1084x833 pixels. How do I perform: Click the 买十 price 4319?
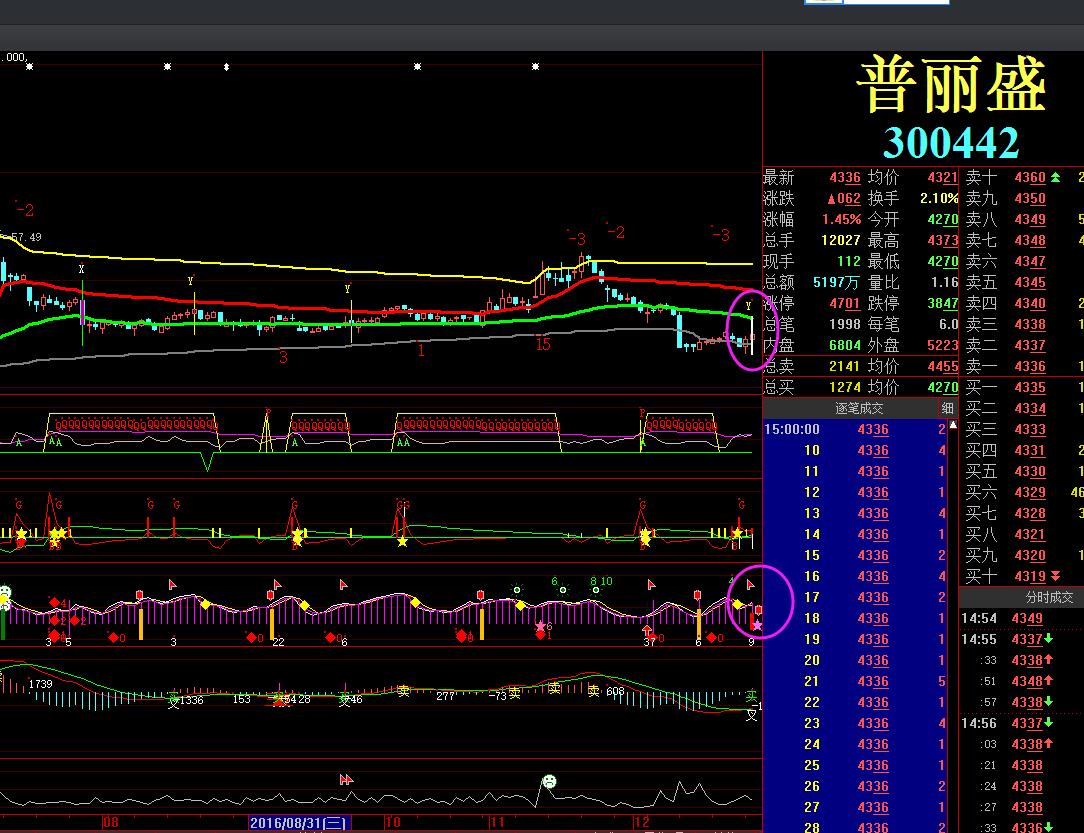1030,576
